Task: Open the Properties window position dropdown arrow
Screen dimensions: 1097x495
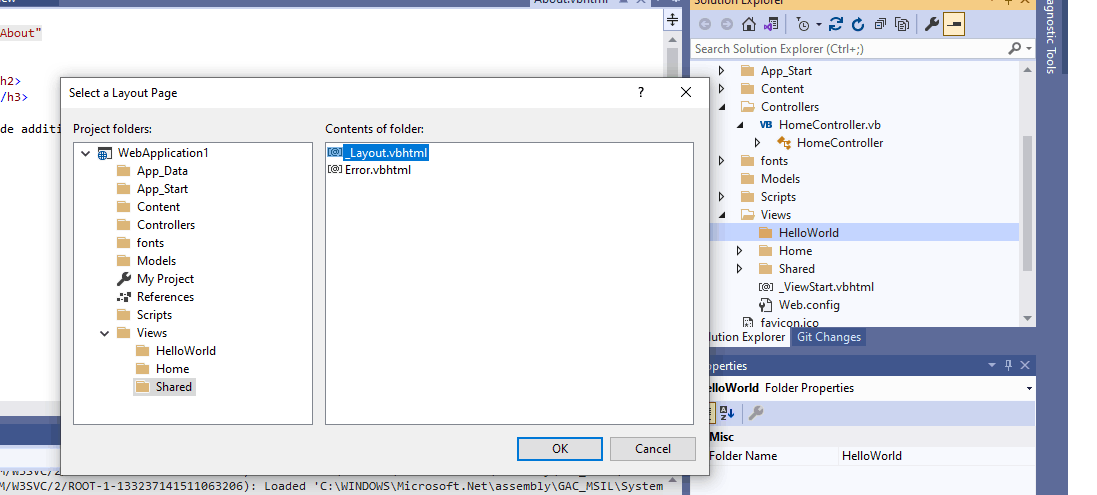Action: [x=991, y=366]
